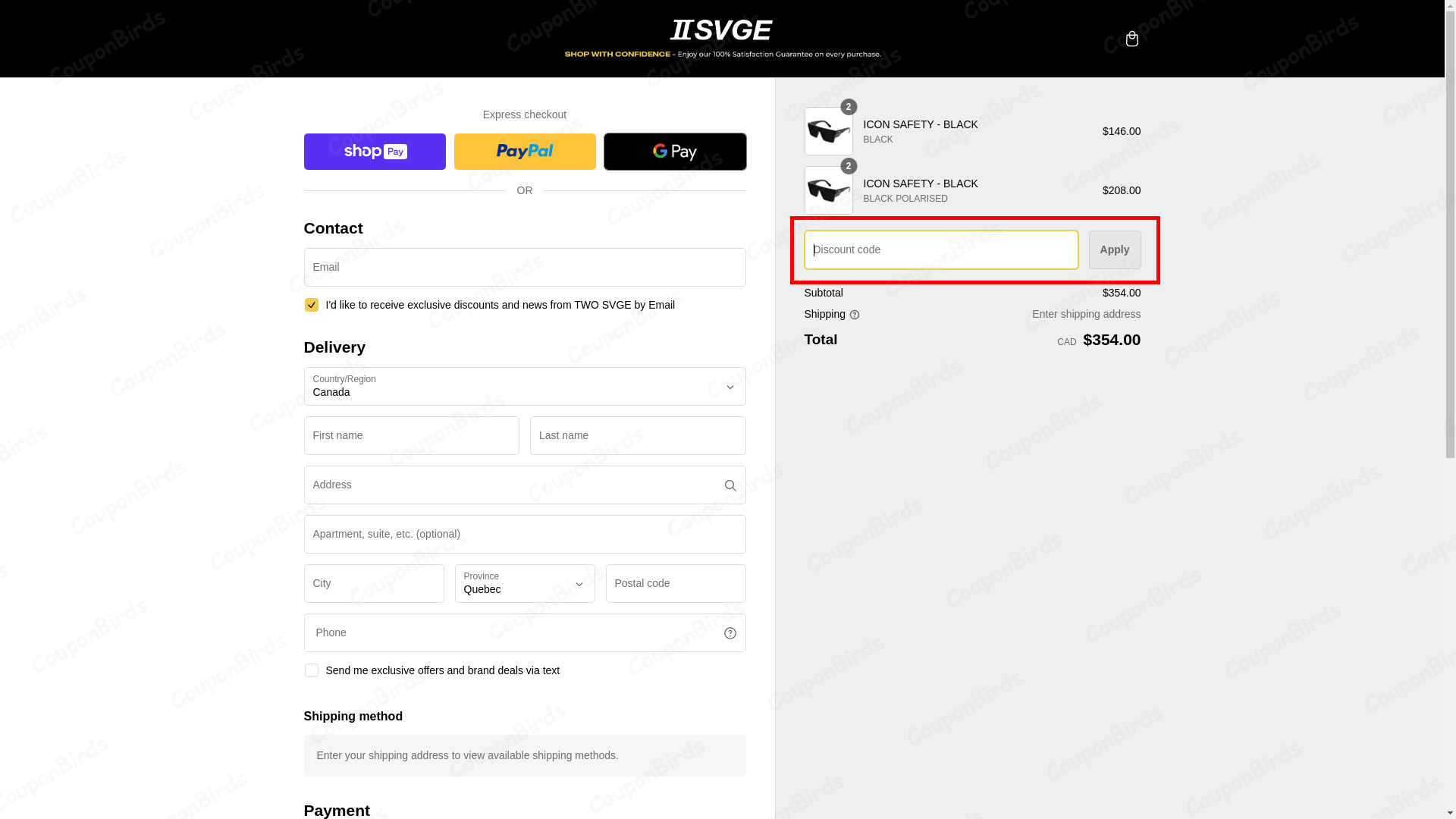Click the phone field help icon

[x=730, y=632]
